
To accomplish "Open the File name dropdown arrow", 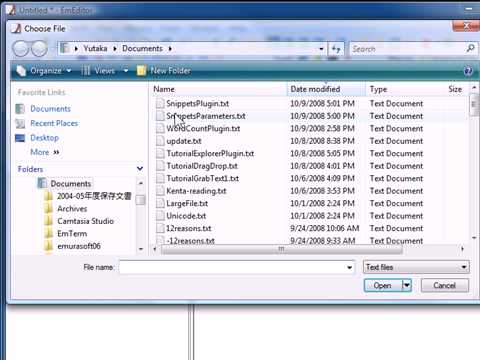I will (349, 267).
